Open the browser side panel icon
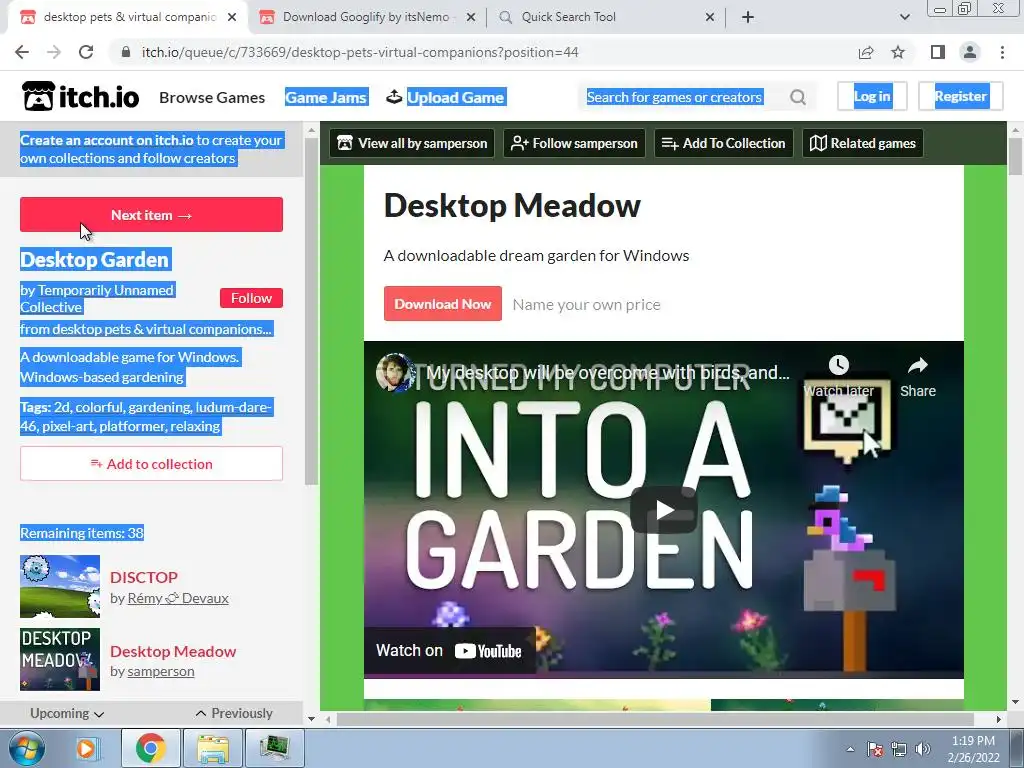 click(x=938, y=52)
